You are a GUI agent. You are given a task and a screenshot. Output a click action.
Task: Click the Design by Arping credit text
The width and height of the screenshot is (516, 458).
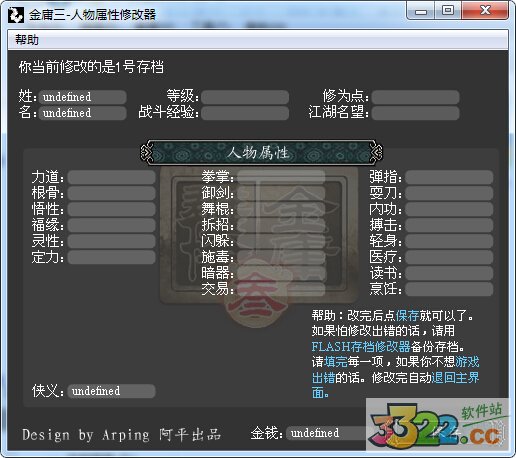(86, 435)
